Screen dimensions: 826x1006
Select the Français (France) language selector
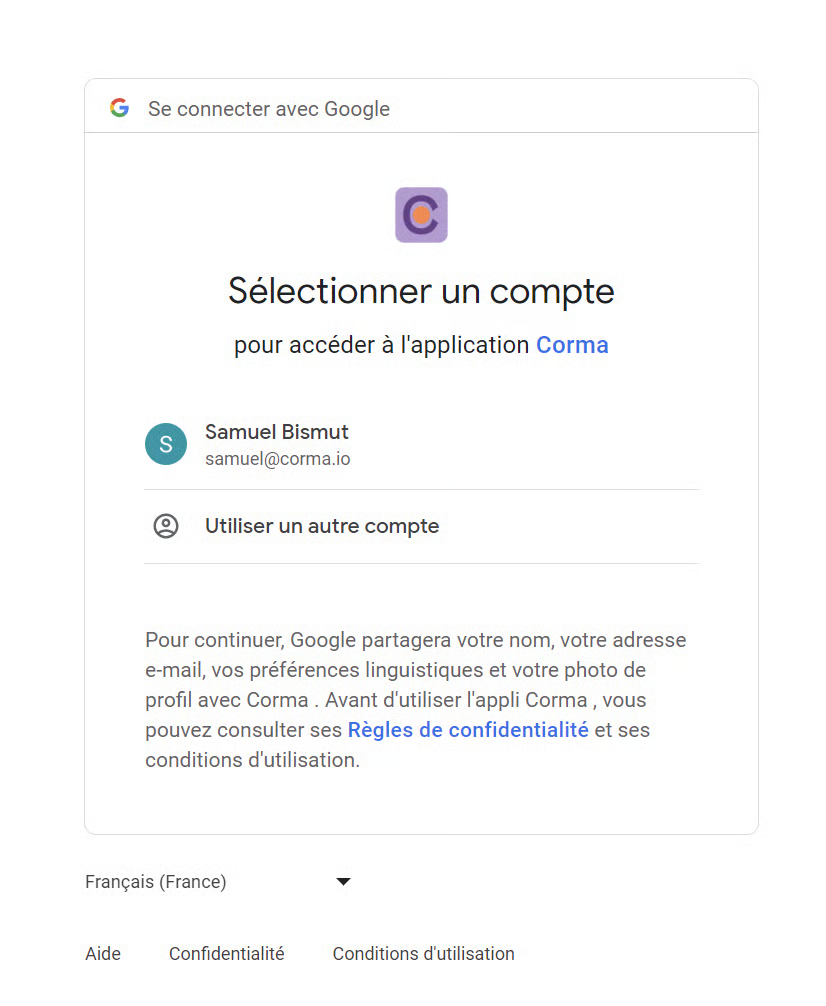tap(156, 882)
